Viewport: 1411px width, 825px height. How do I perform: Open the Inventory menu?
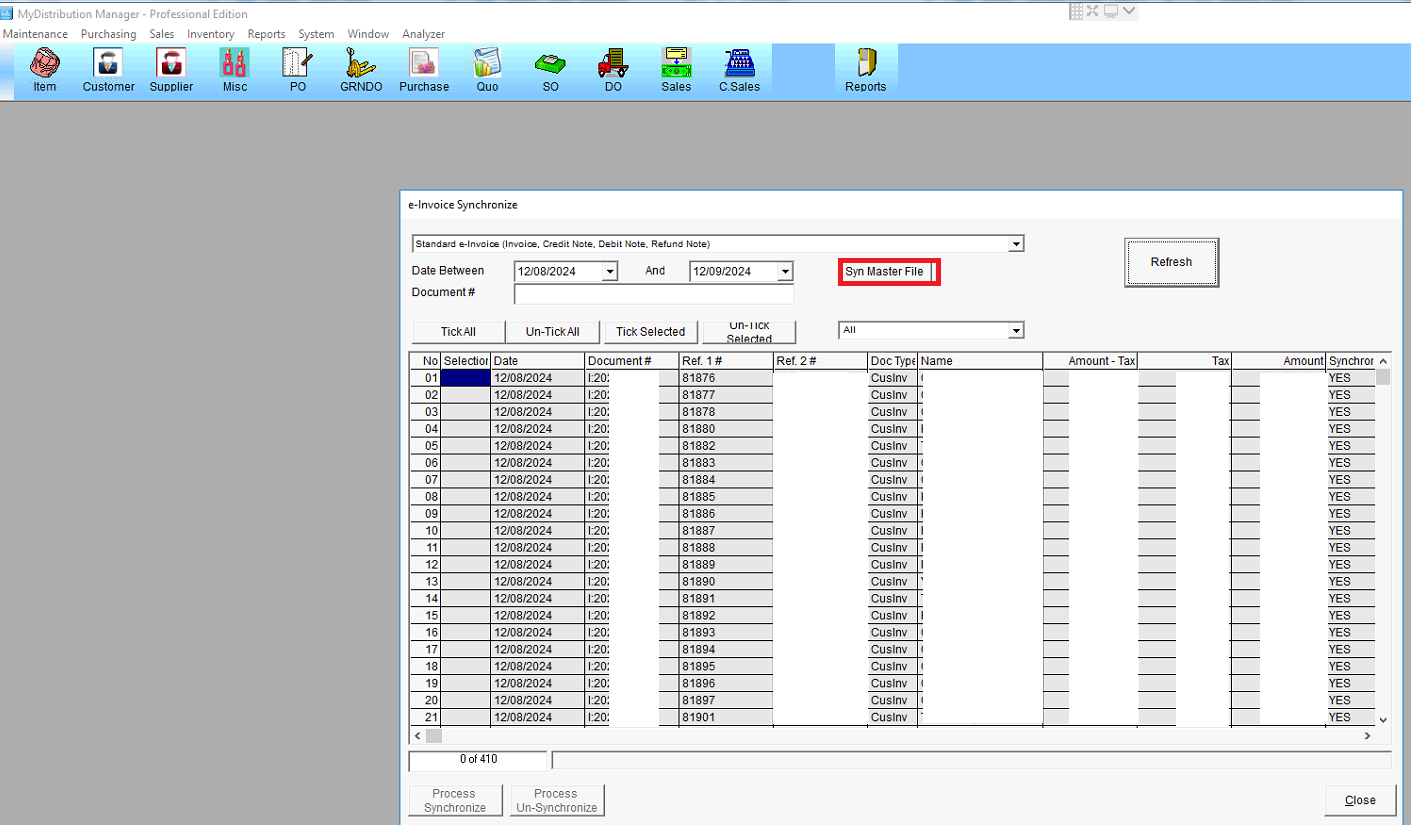[210, 34]
